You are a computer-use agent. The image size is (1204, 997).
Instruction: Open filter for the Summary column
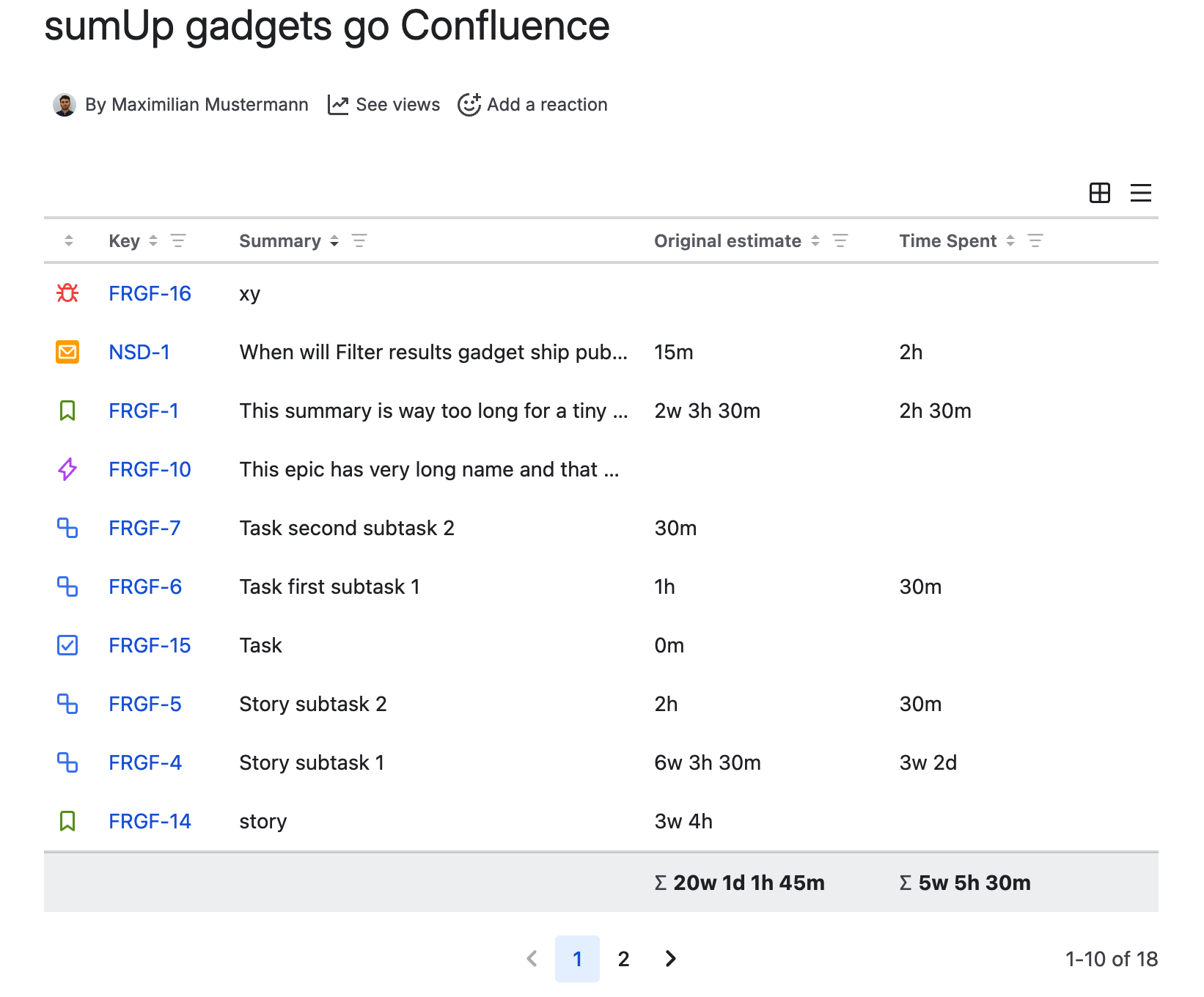pyautogui.click(x=359, y=240)
